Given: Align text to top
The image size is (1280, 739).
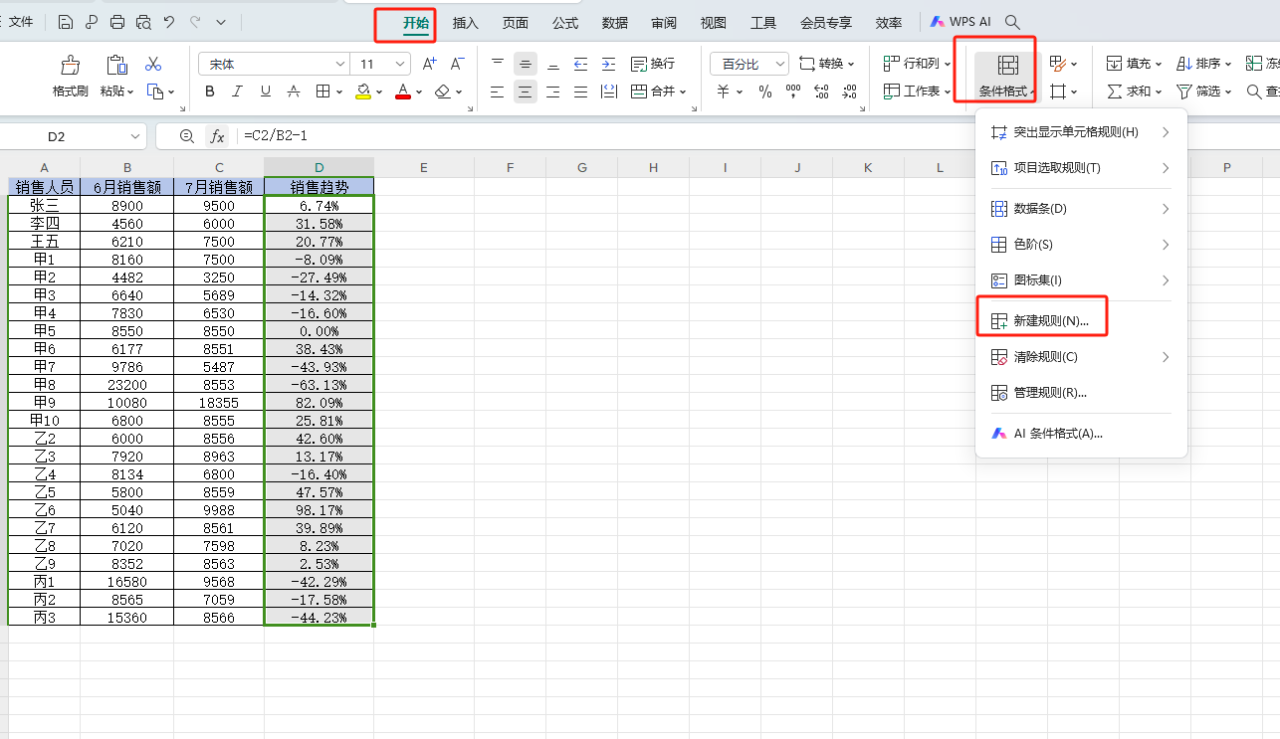Looking at the screenshot, I should [497, 64].
